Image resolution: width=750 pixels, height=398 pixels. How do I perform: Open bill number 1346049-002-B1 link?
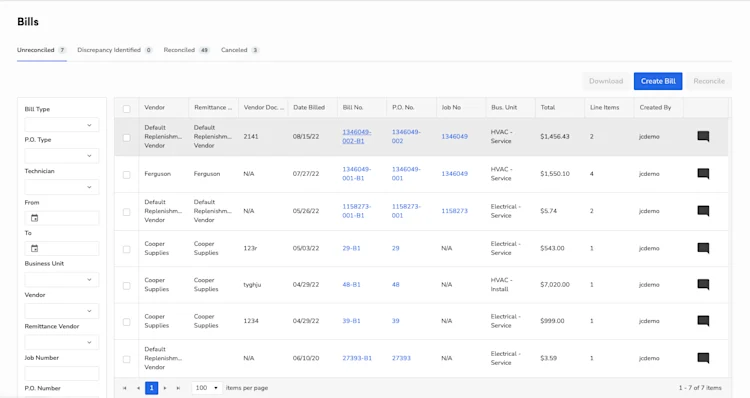point(357,136)
